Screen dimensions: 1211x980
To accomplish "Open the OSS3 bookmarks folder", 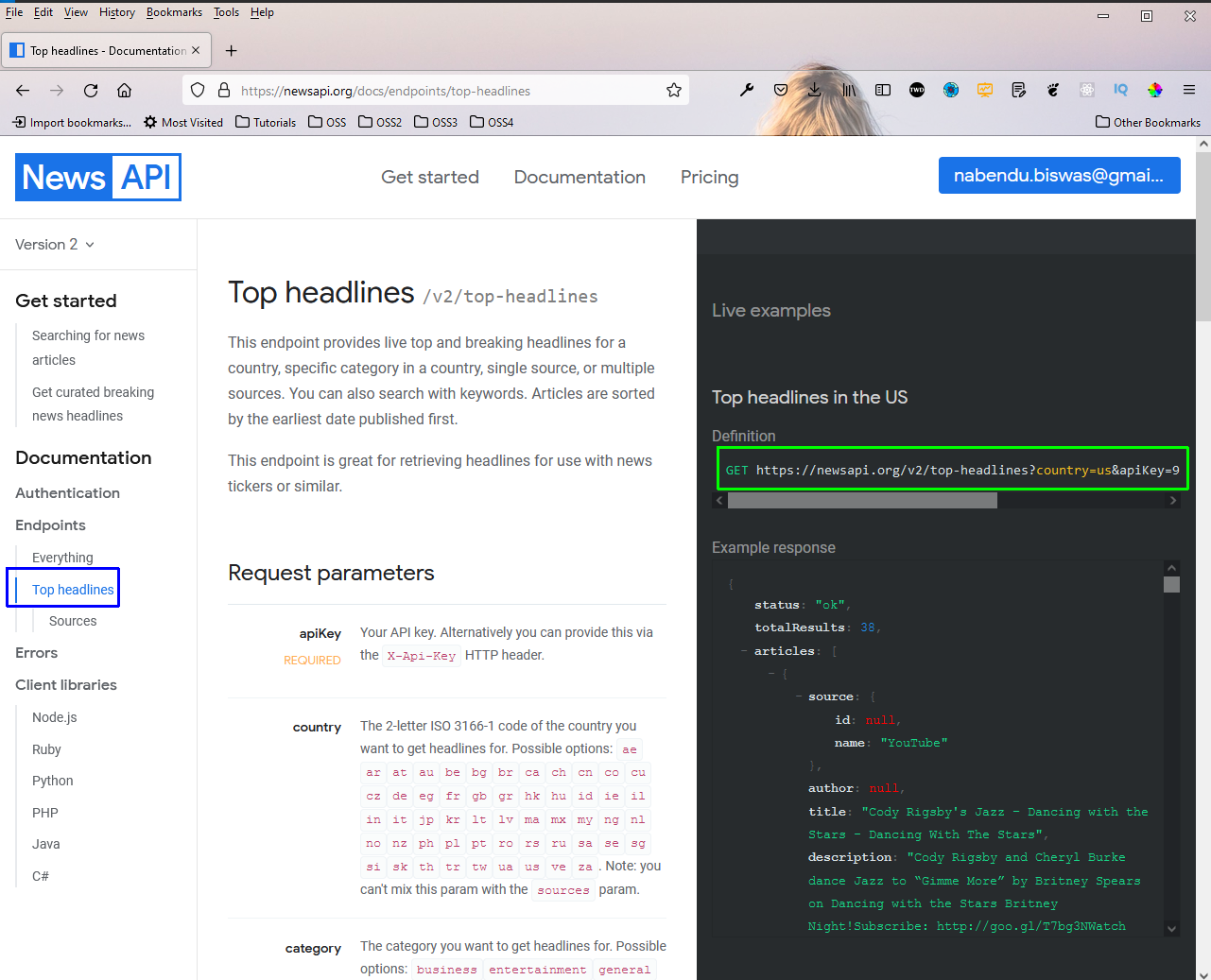I will tap(436, 122).
